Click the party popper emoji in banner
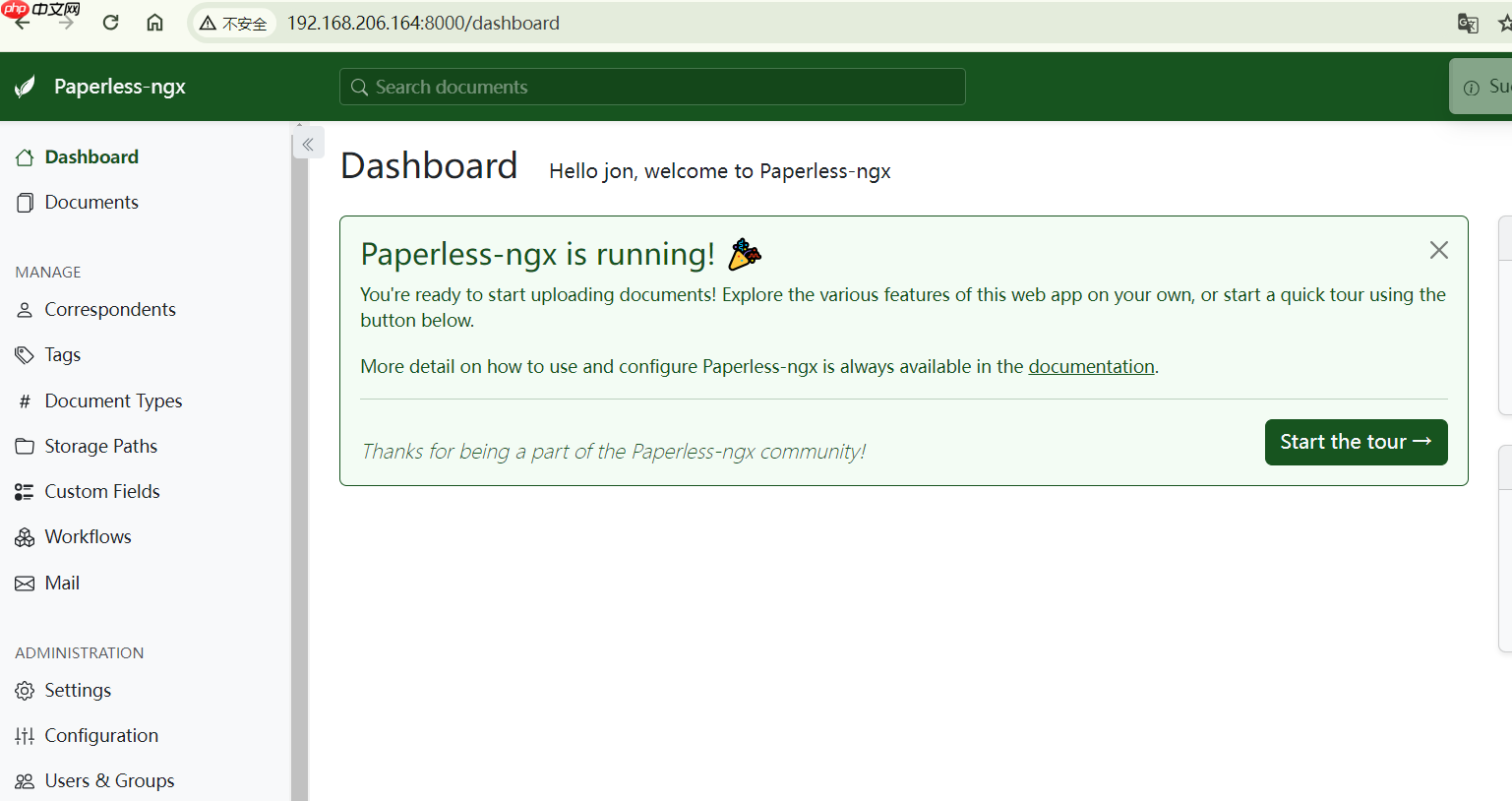The width and height of the screenshot is (1512, 801). [x=745, y=254]
